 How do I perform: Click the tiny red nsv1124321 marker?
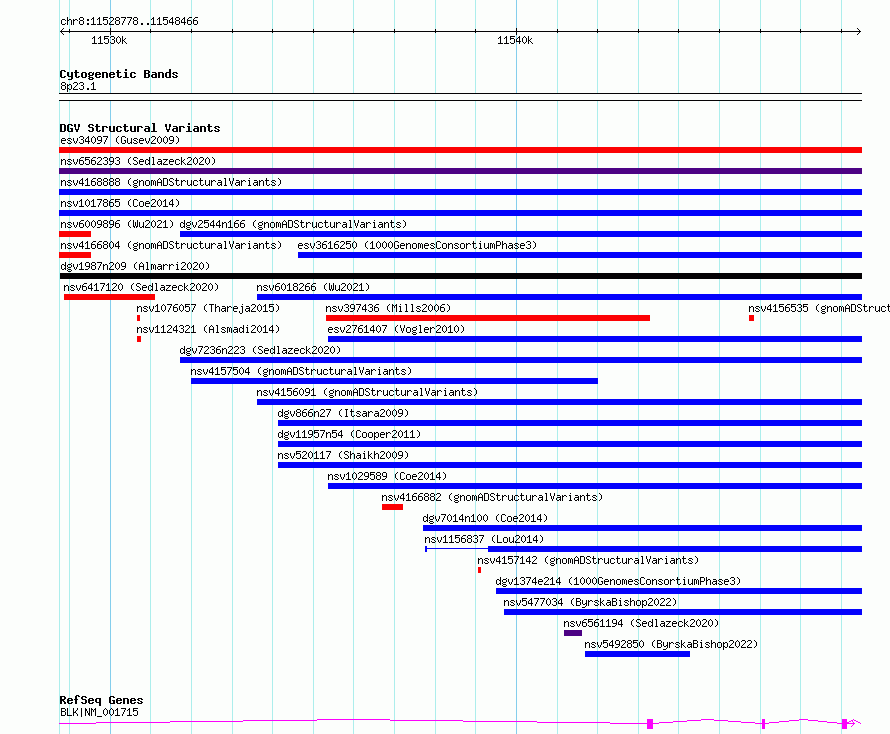[139, 339]
